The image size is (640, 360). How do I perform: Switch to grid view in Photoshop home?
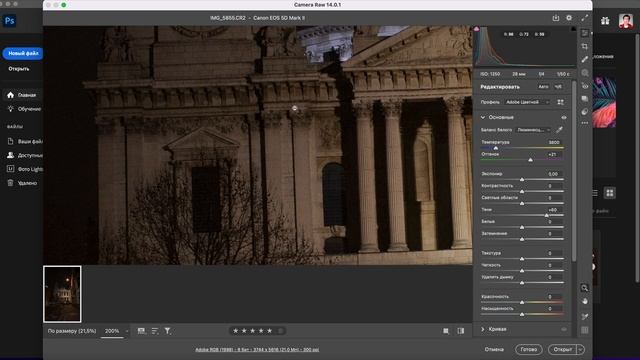610,193
